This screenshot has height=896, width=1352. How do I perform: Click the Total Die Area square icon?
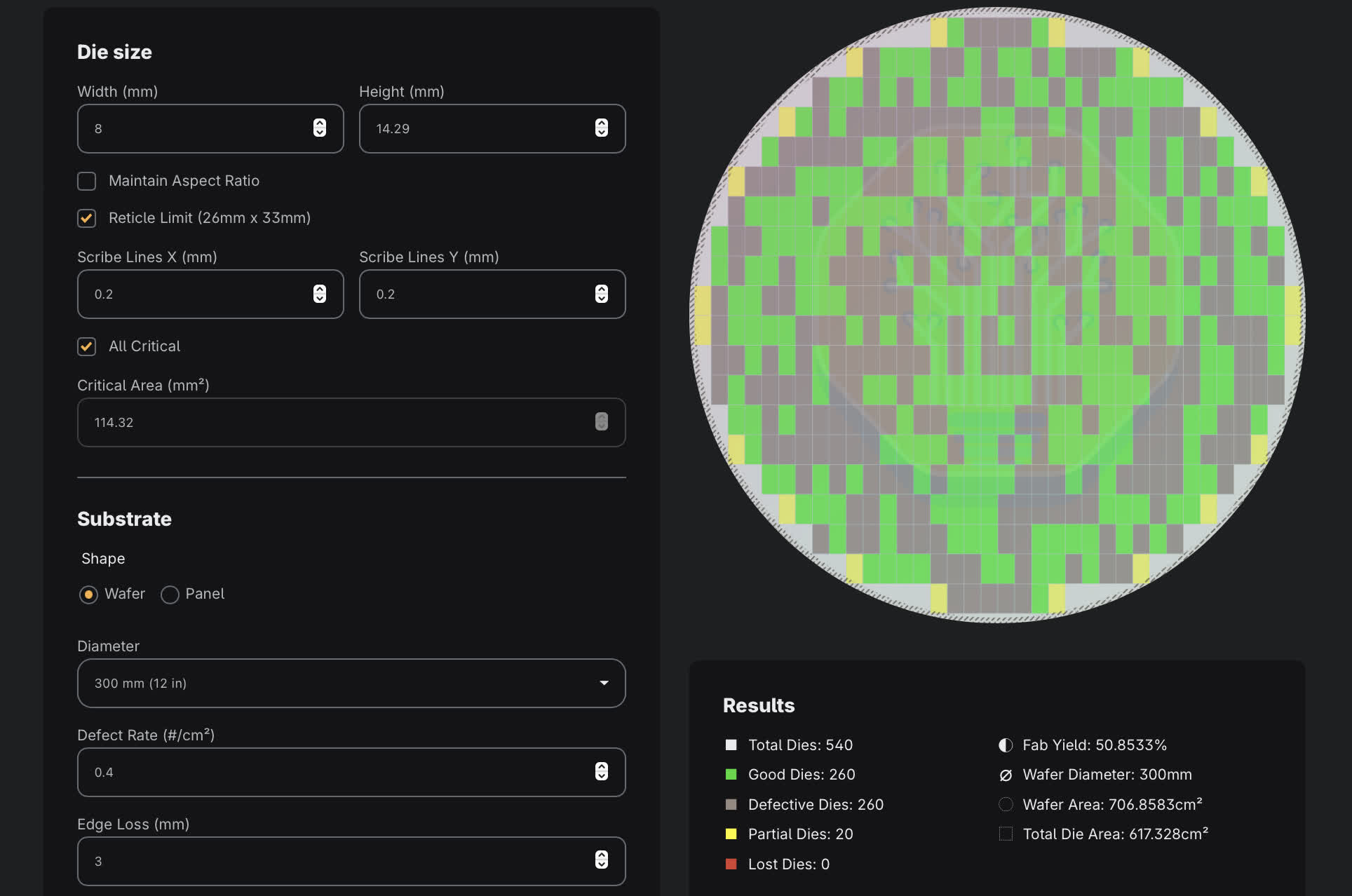pyautogui.click(x=1006, y=834)
